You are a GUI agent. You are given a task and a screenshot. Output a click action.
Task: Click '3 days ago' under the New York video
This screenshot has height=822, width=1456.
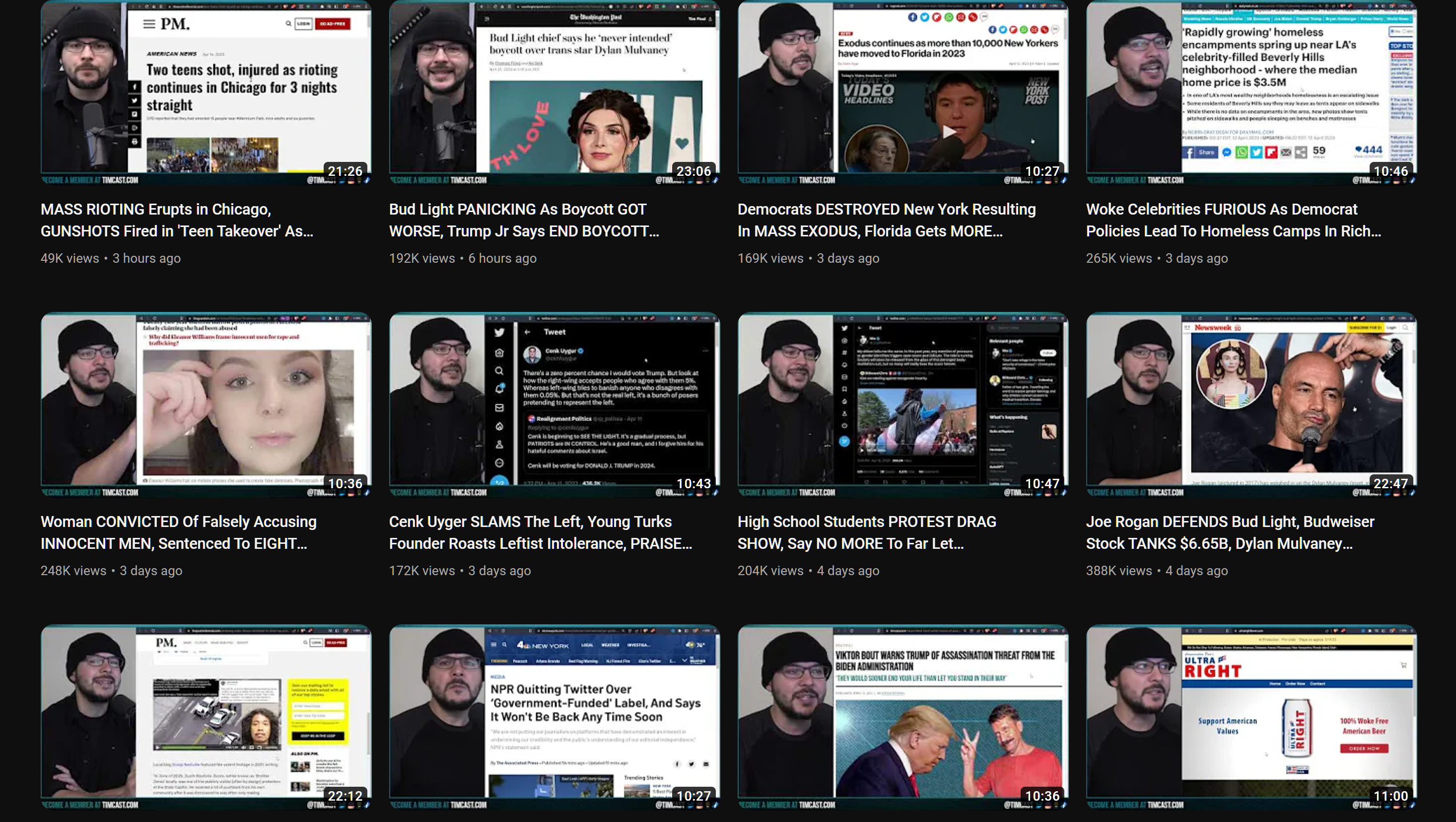click(x=848, y=258)
